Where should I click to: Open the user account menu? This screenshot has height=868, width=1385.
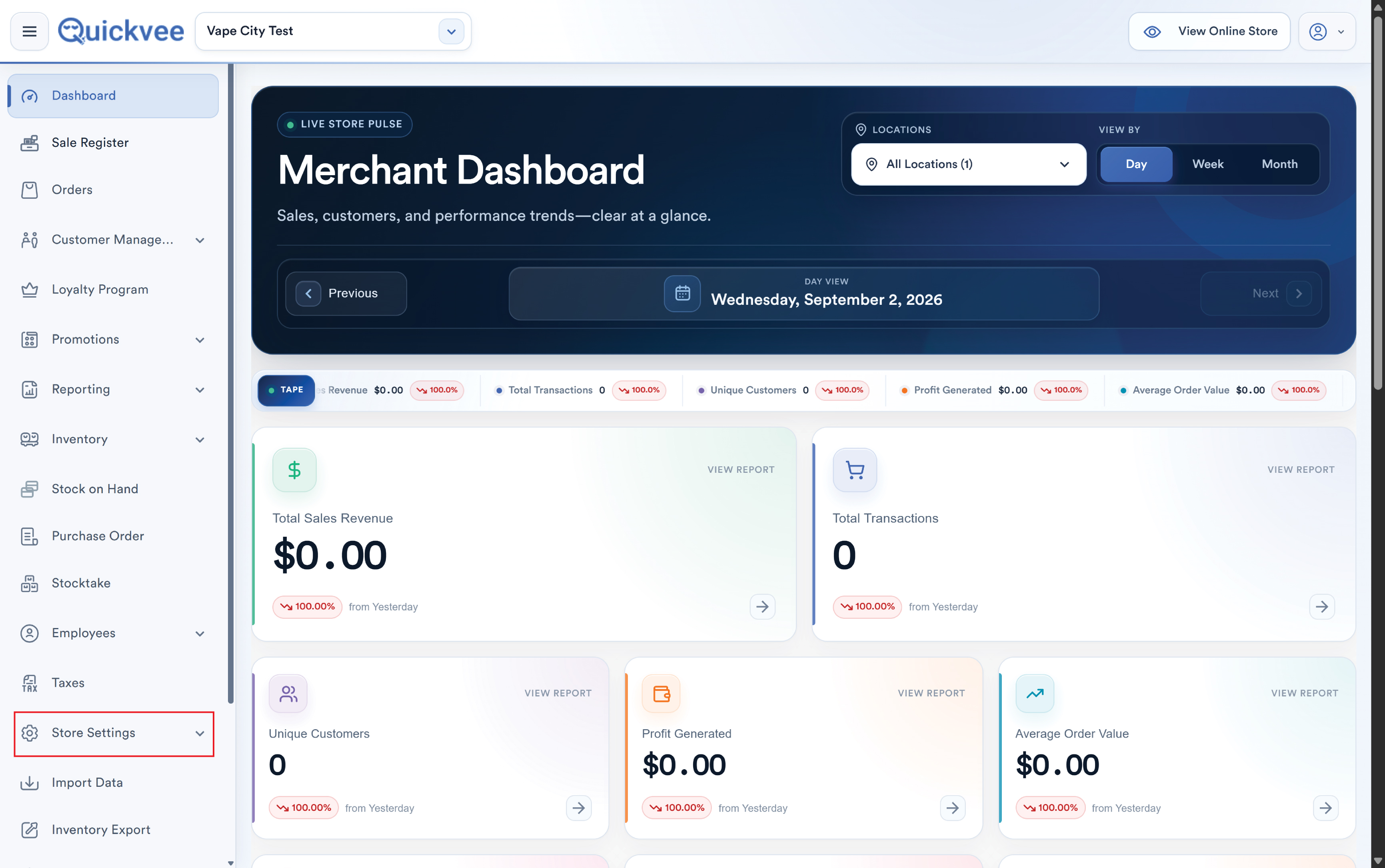point(1327,31)
